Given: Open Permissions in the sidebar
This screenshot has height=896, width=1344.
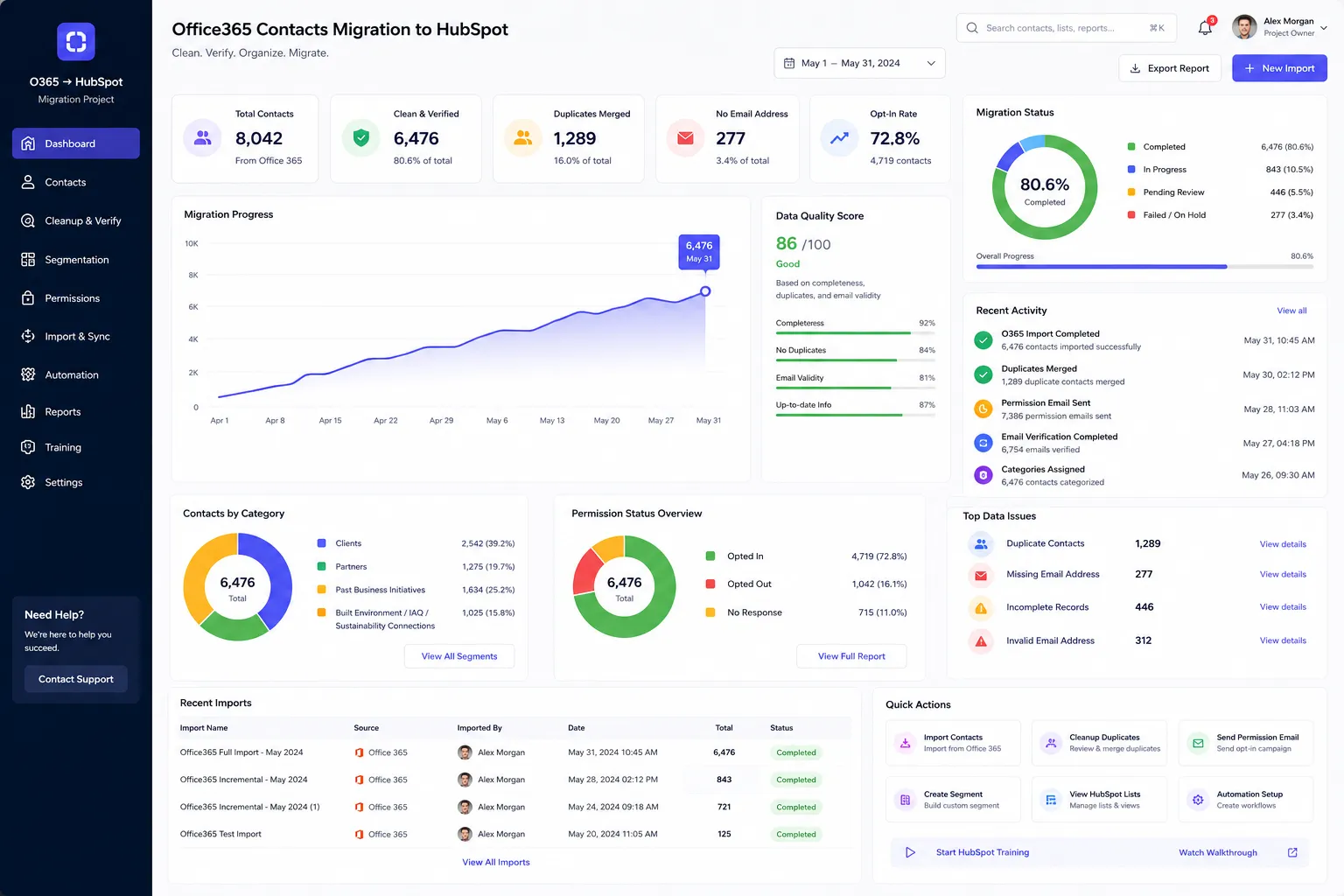Looking at the screenshot, I should click(x=76, y=298).
